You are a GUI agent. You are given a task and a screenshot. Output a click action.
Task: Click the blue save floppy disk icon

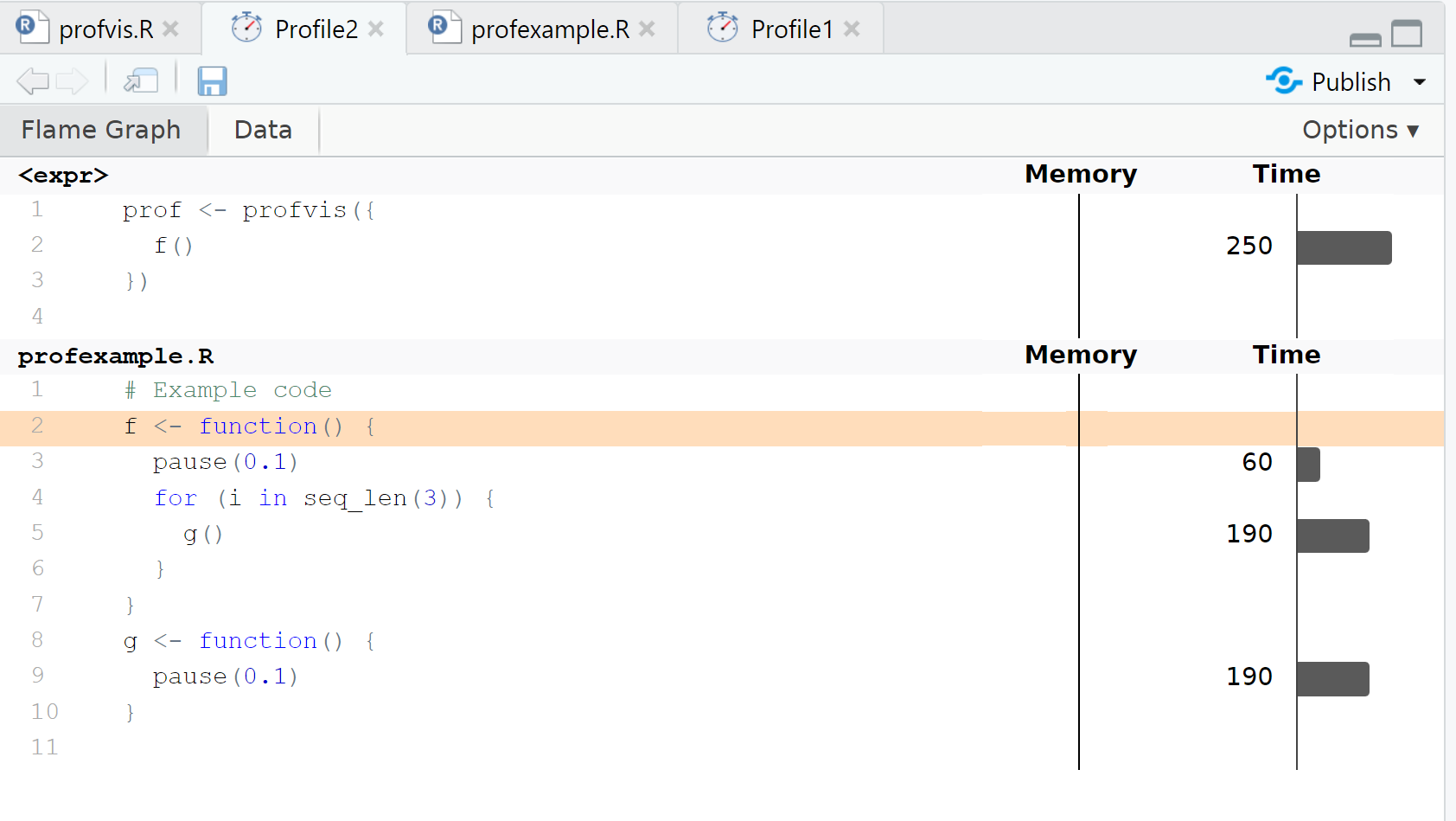click(212, 81)
